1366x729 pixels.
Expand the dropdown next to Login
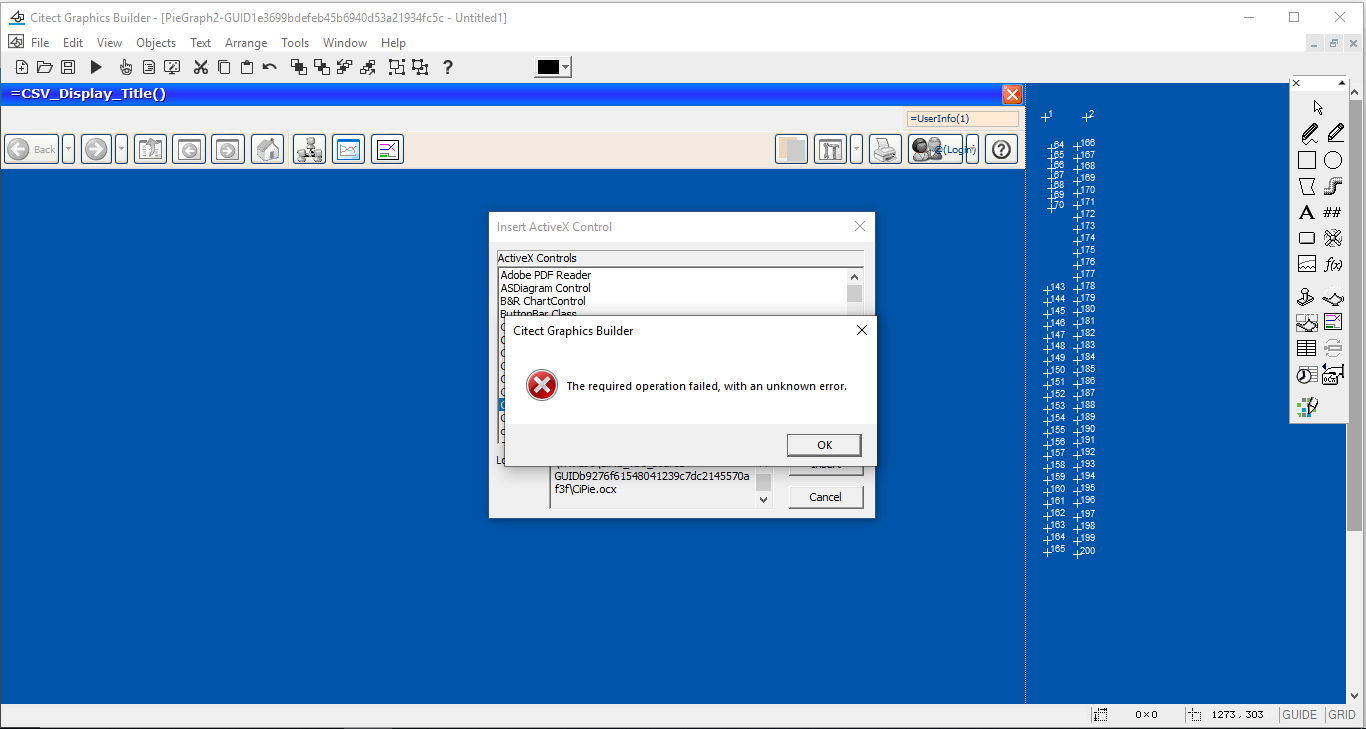(x=972, y=149)
